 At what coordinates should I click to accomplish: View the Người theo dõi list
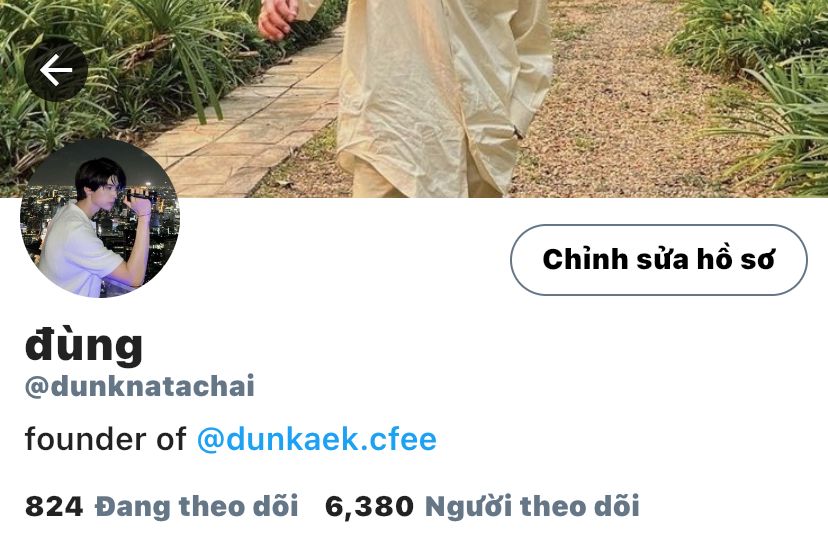click(x=532, y=506)
